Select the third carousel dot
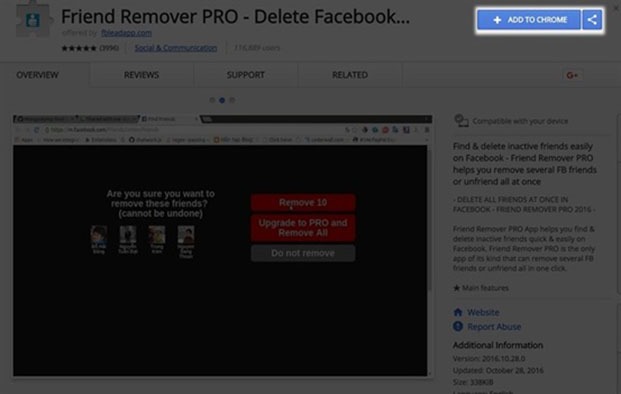Viewport: 621px width, 394px height. tap(232, 100)
